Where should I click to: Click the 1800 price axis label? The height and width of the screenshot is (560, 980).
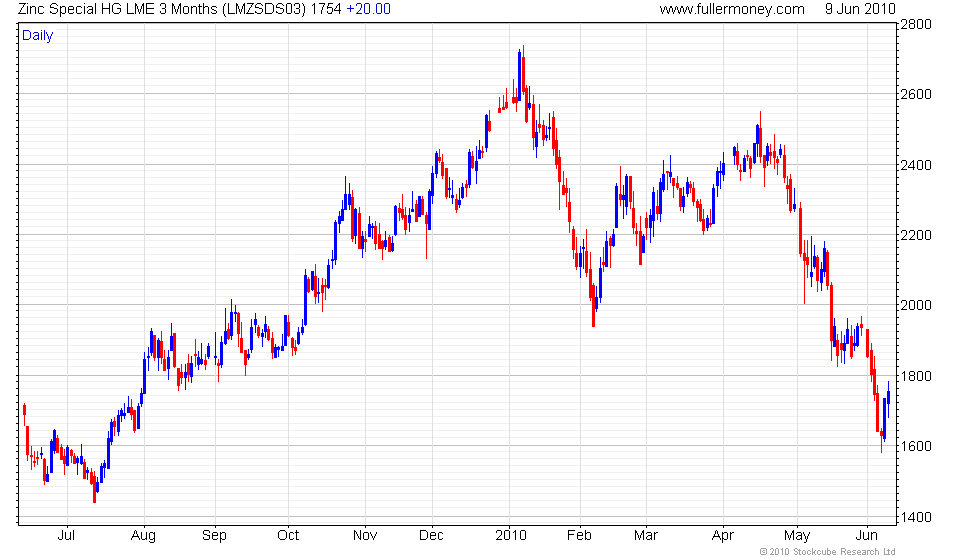click(916, 376)
